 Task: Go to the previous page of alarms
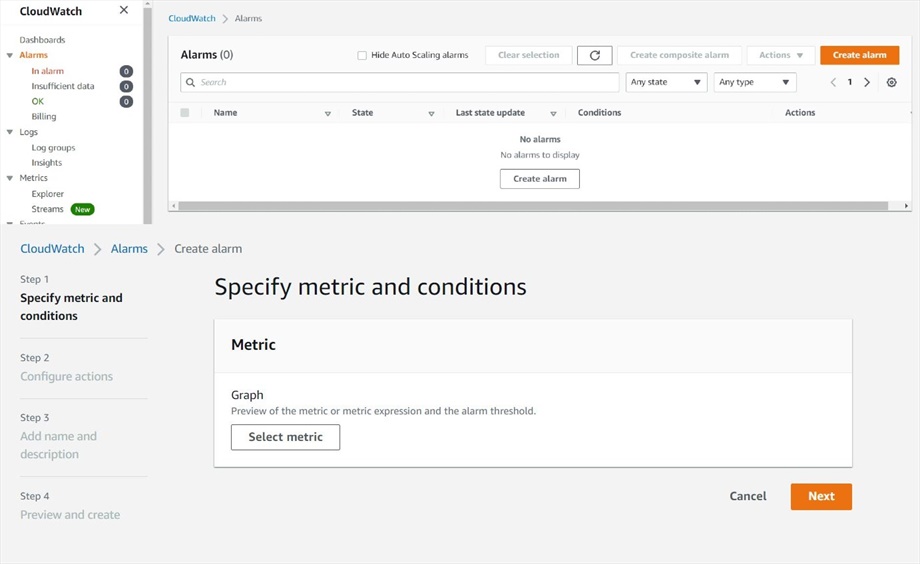click(833, 82)
